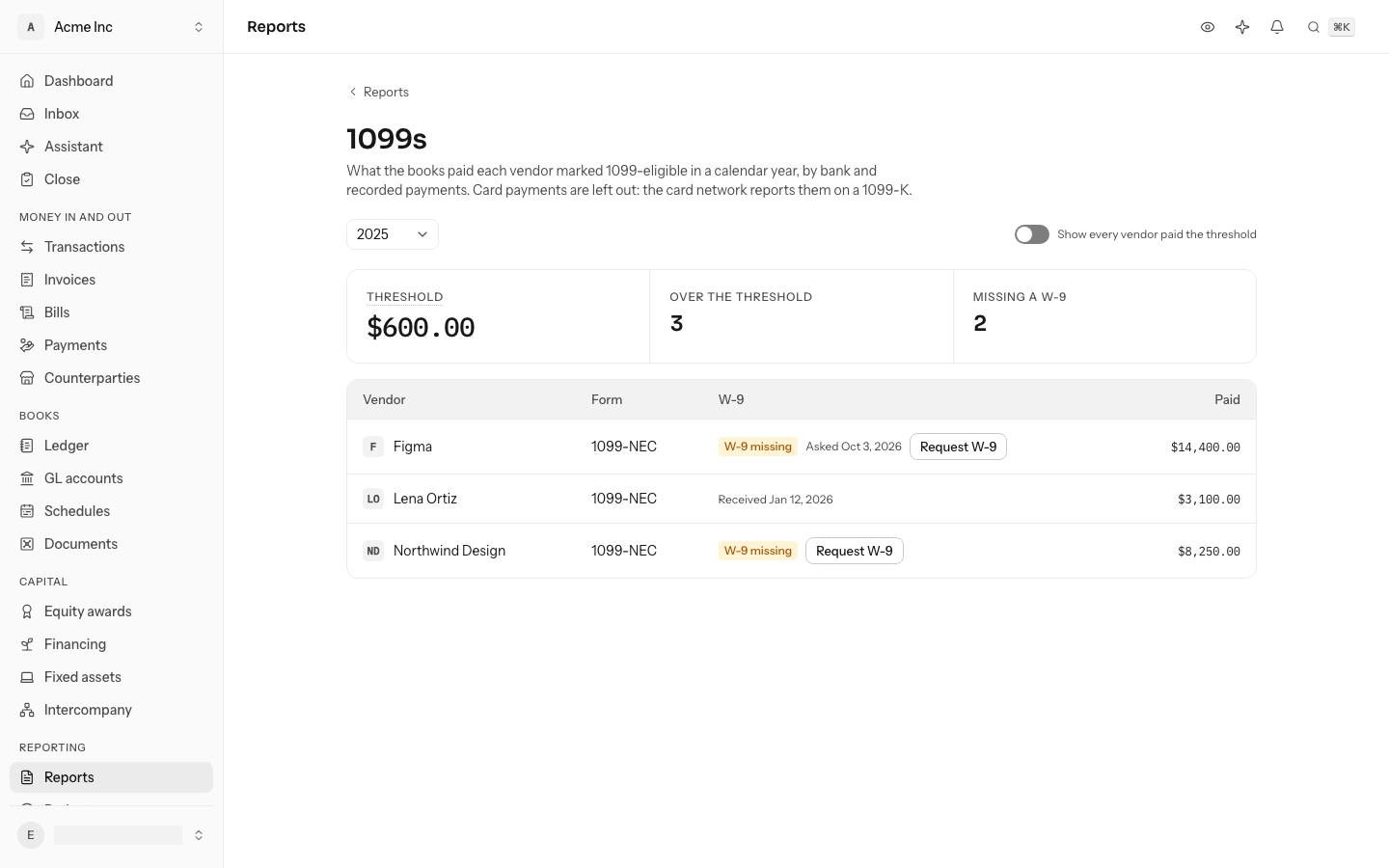Request W-9 from Figma
Screen dimensions: 1389x868
[x=958, y=447]
